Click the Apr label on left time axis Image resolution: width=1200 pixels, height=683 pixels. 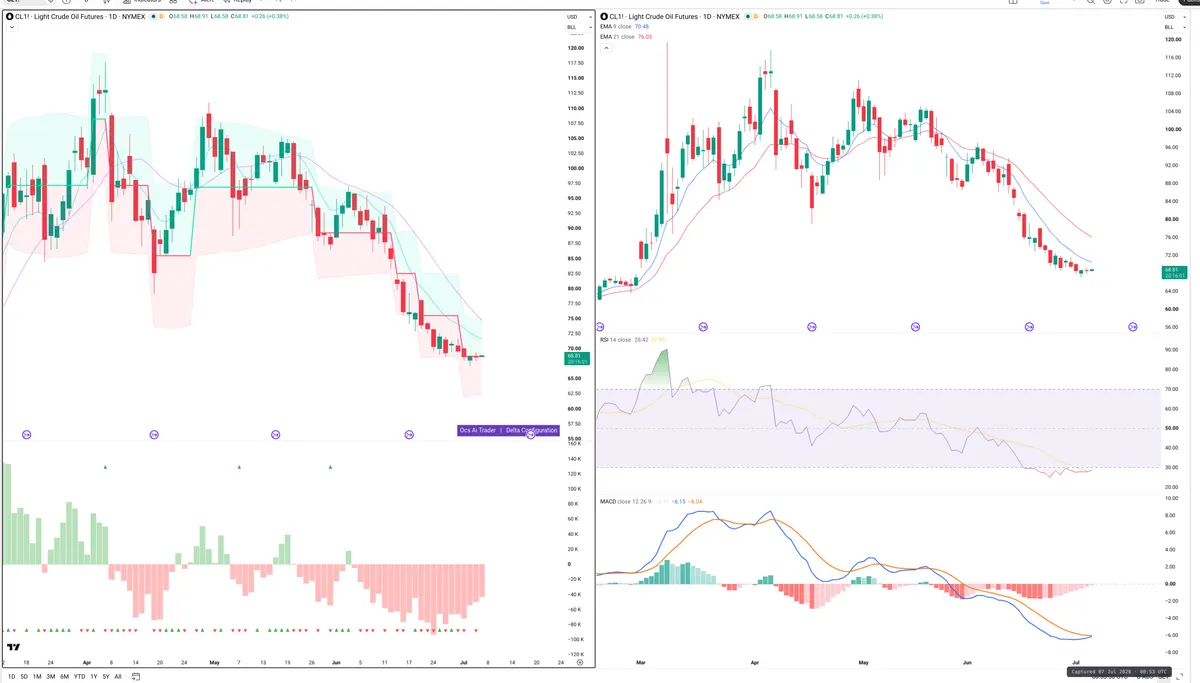pos(87,662)
